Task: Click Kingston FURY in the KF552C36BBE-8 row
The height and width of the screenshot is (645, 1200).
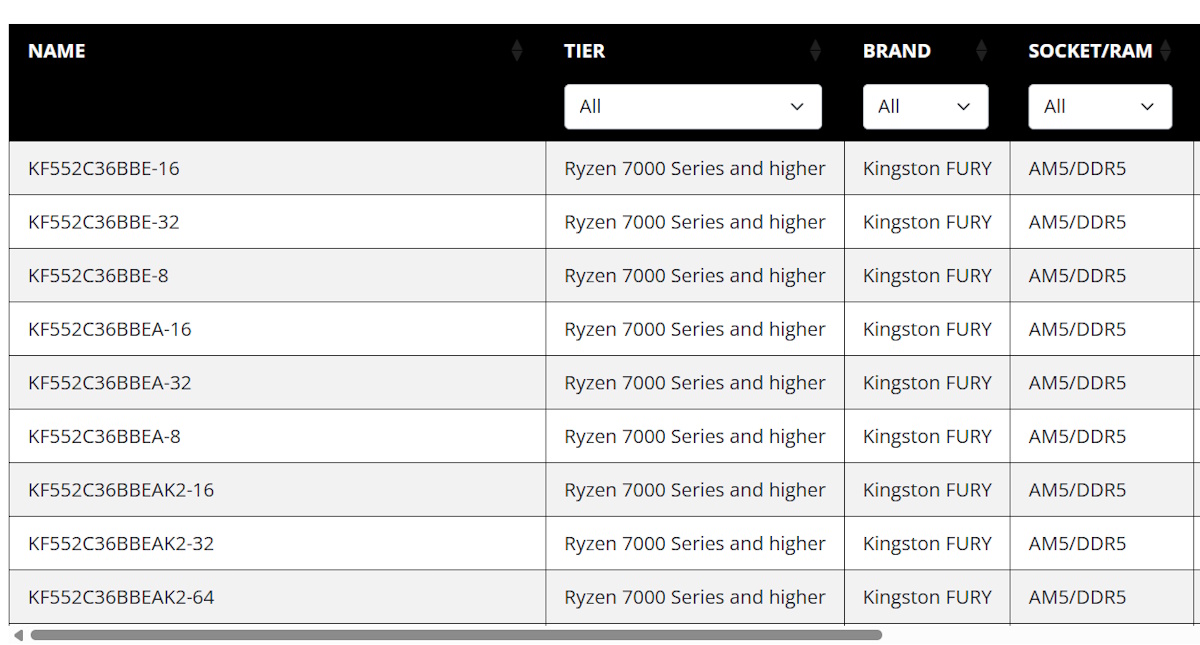Action: 927,276
